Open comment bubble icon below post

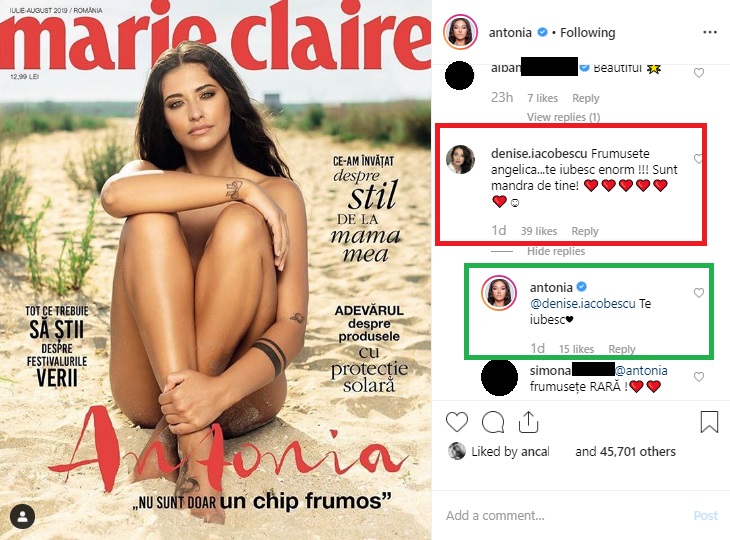click(493, 422)
